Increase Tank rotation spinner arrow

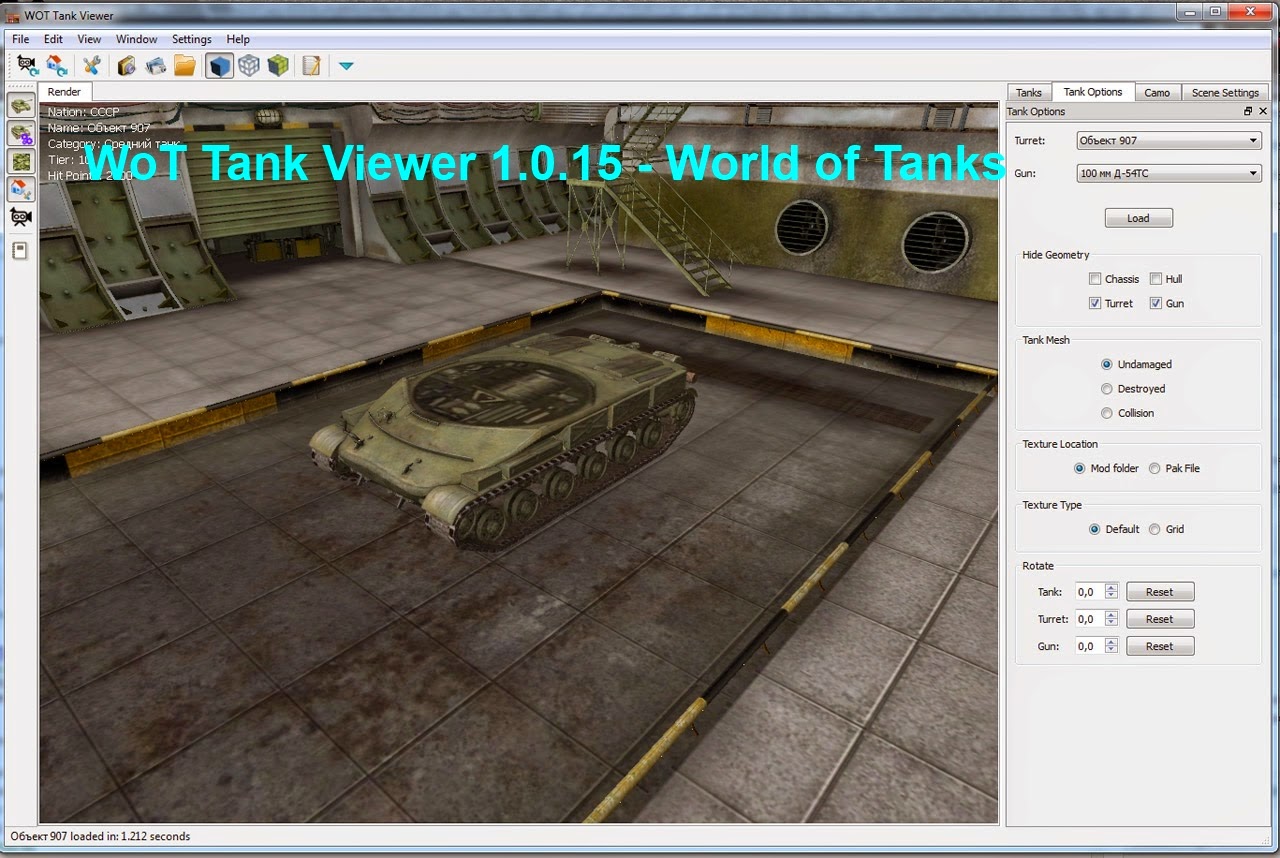[x=1111, y=588]
